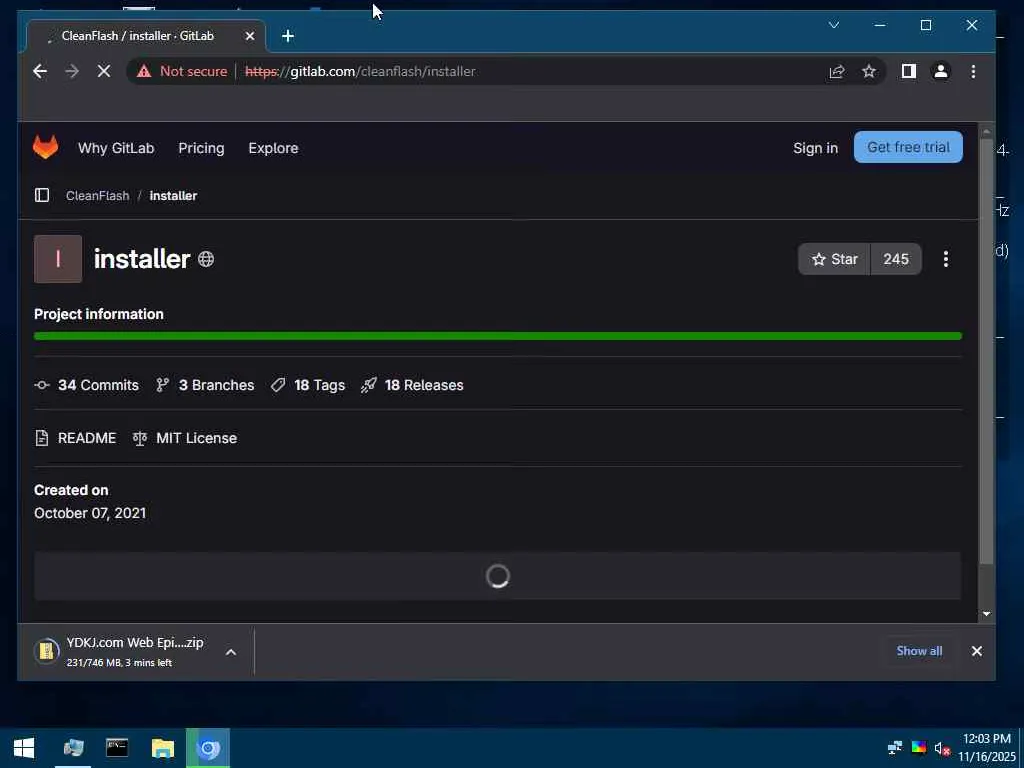Open the Pricing menu item
The width and height of the screenshot is (1024, 768).
coord(201,148)
